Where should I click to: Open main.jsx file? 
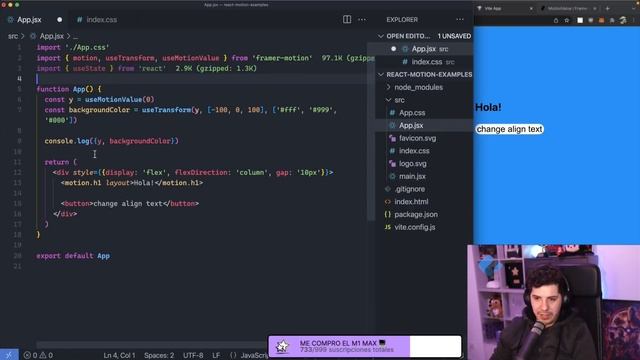click(x=412, y=176)
